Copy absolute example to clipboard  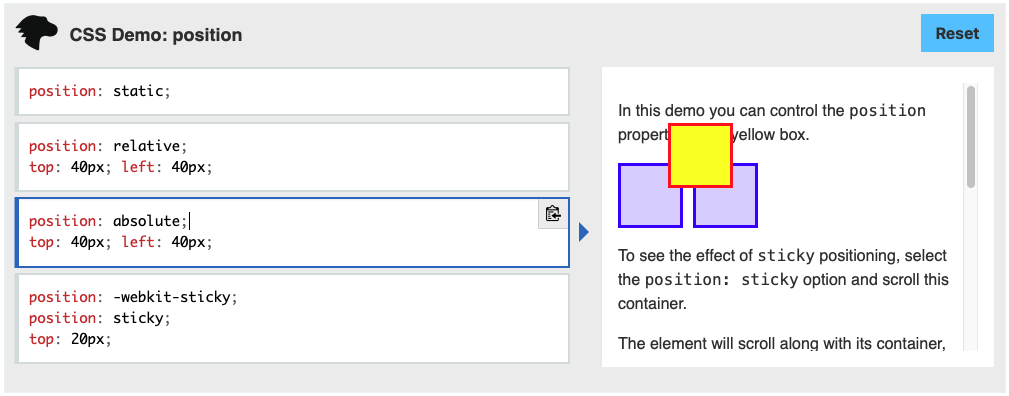point(553,214)
